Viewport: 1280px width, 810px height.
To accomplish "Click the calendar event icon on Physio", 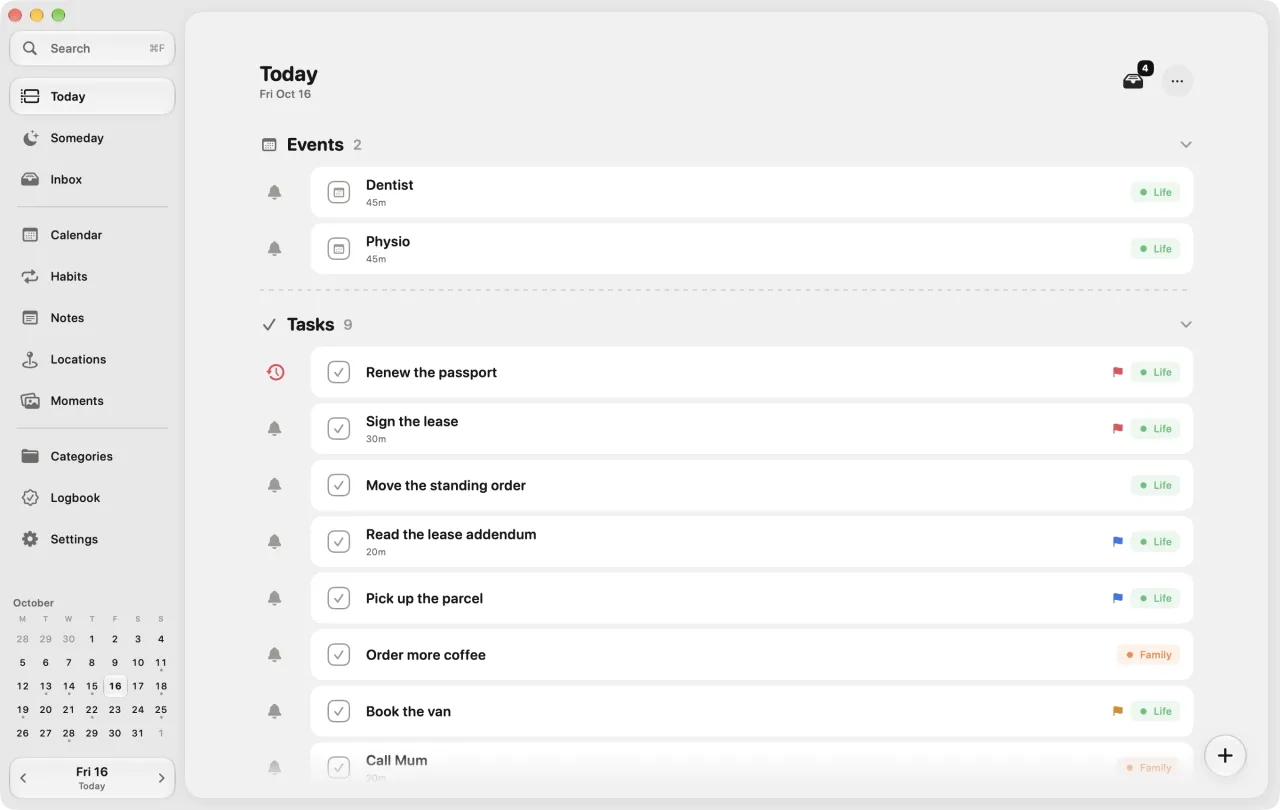I will point(339,249).
